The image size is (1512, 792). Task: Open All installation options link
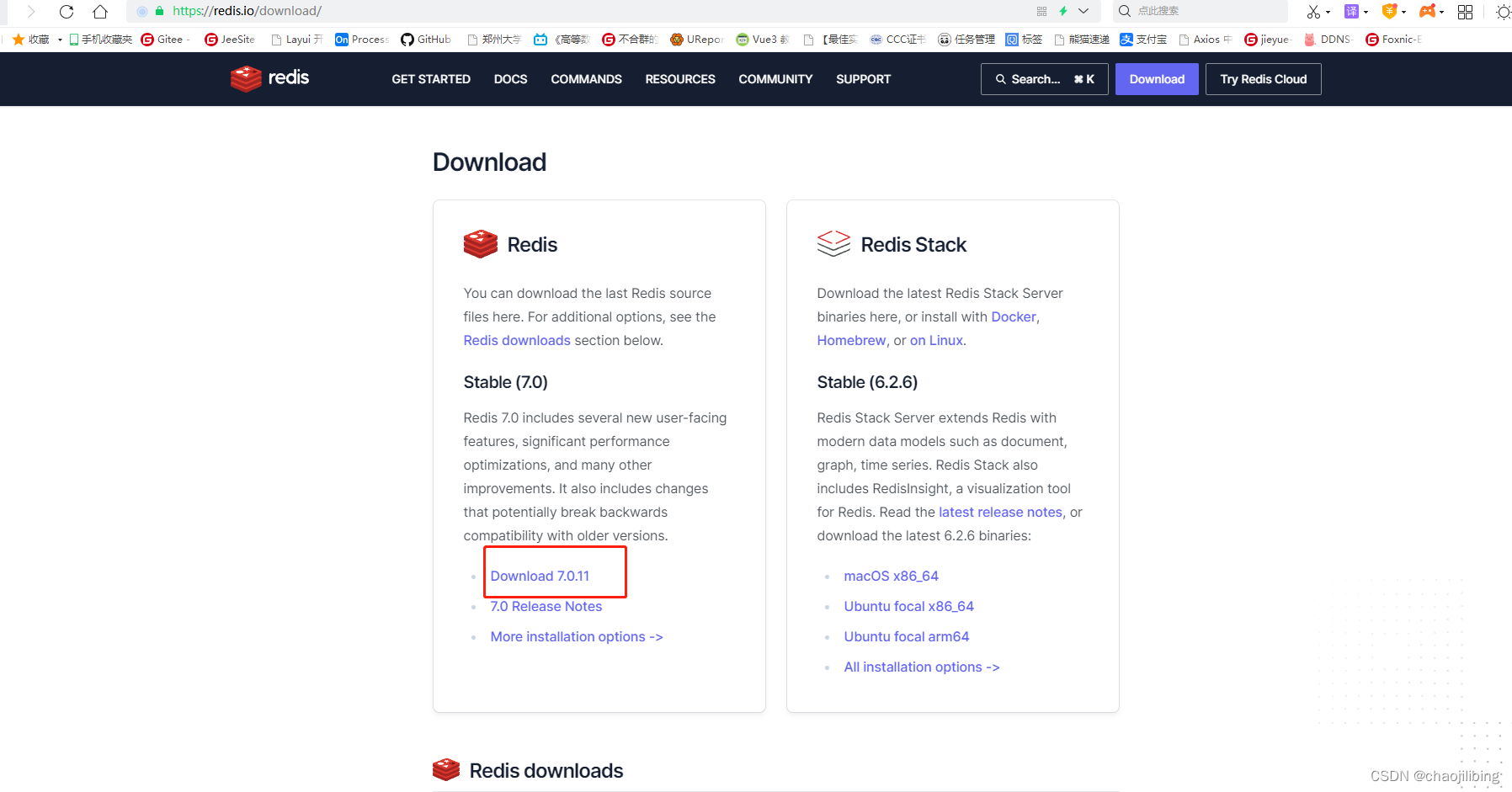[x=921, y=667]
